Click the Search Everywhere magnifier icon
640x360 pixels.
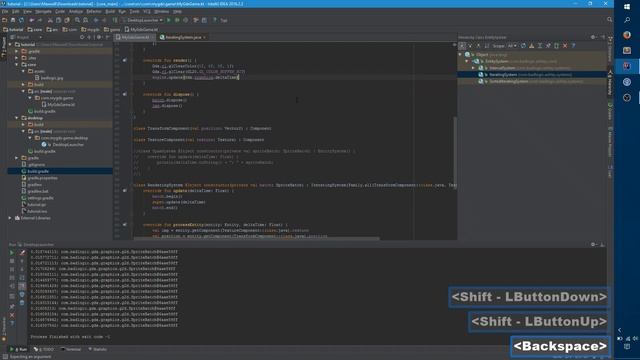tap(609, 20)
